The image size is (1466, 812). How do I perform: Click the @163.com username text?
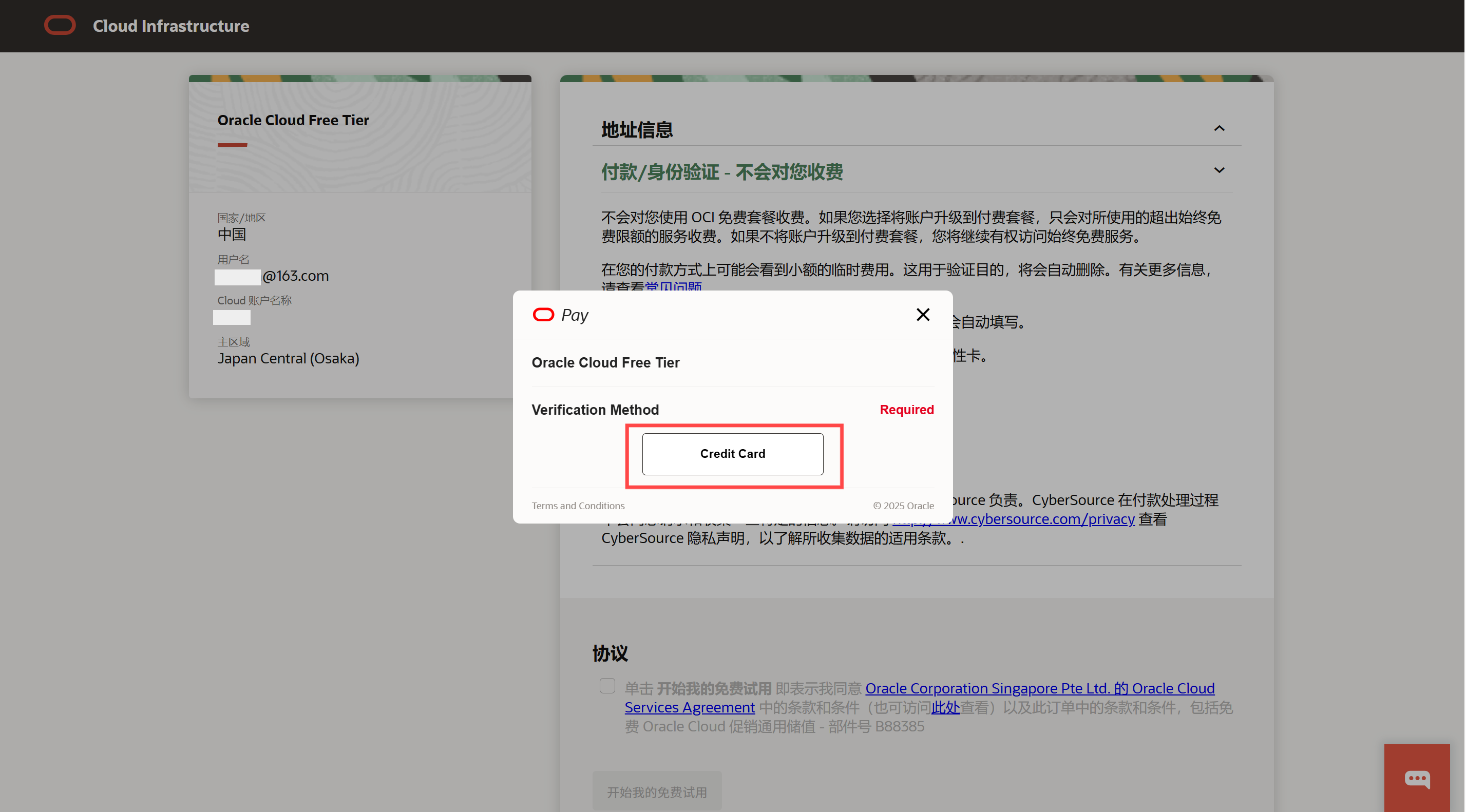pos(295,276)
